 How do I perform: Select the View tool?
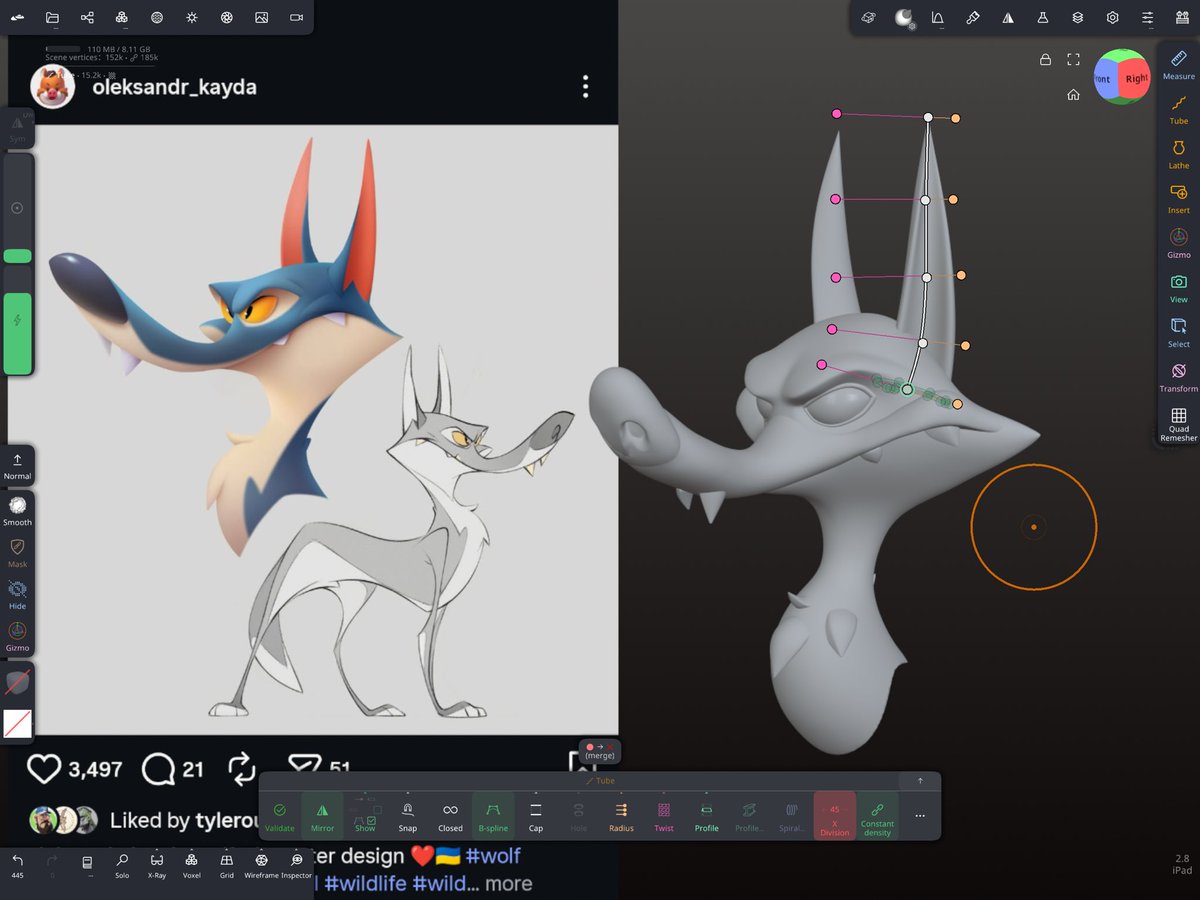pos(1179,288)
